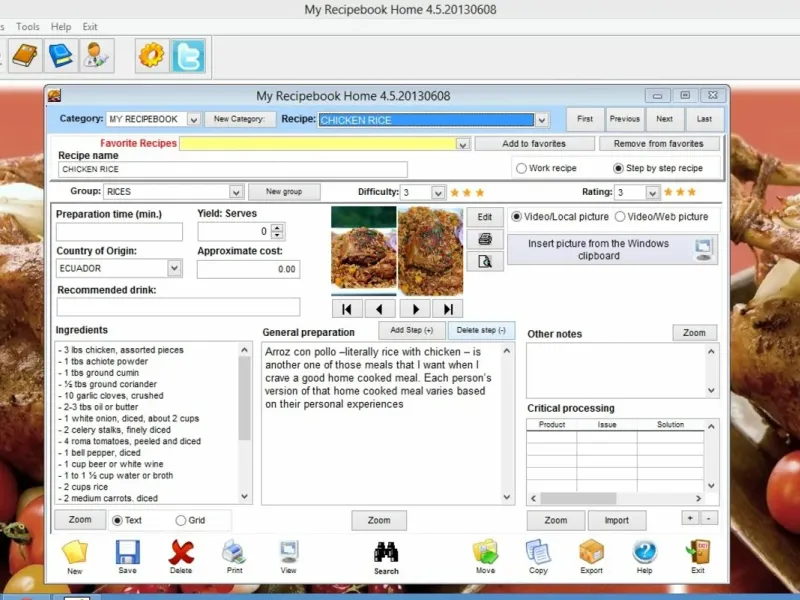
Task: Open settings with the orange gear icon
Action: (152, 55)
